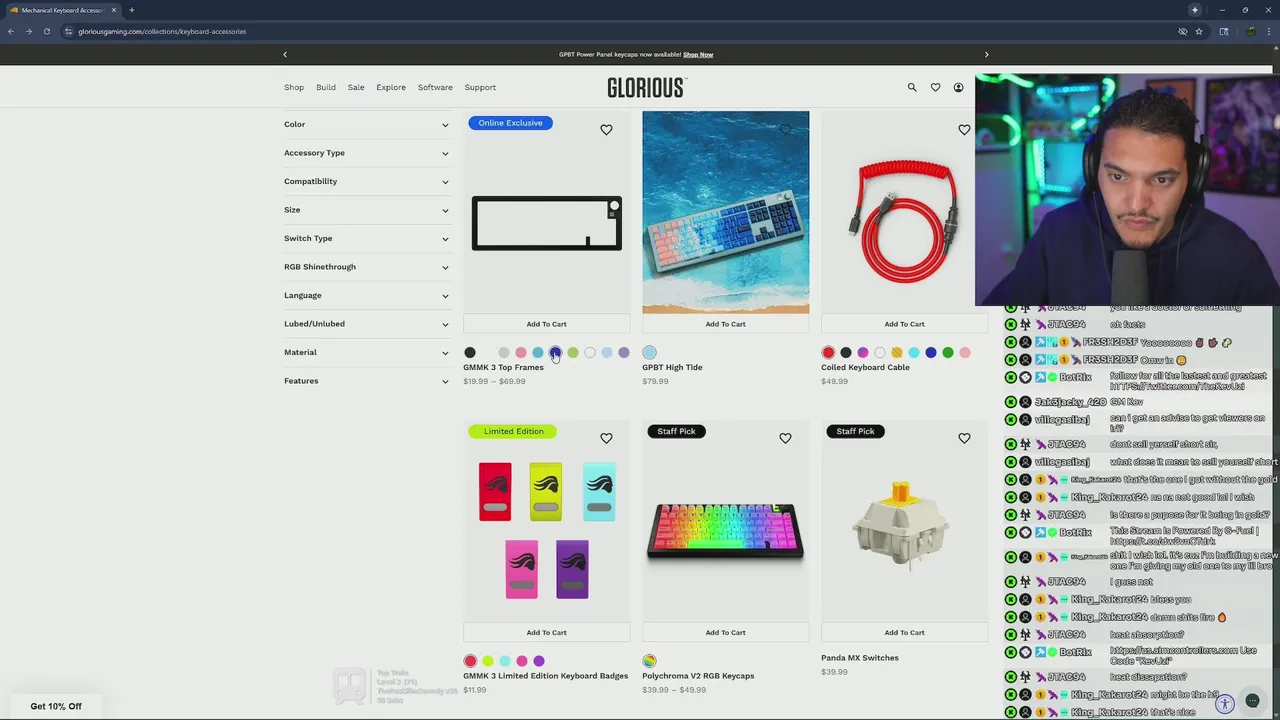Expand the Switch Type filter
The height and width of the screenshot is (720, 1280).
(x=366, y=238)
